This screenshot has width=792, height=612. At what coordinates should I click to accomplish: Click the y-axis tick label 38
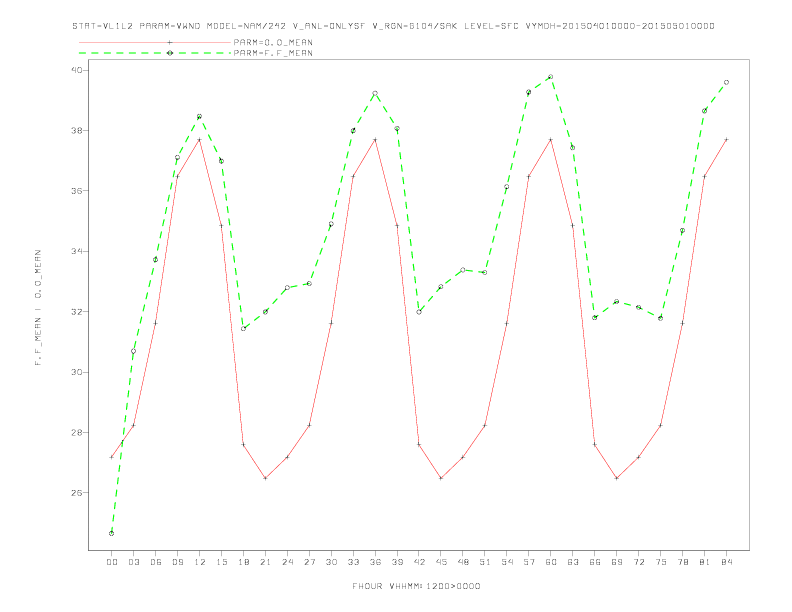point(77,130)
